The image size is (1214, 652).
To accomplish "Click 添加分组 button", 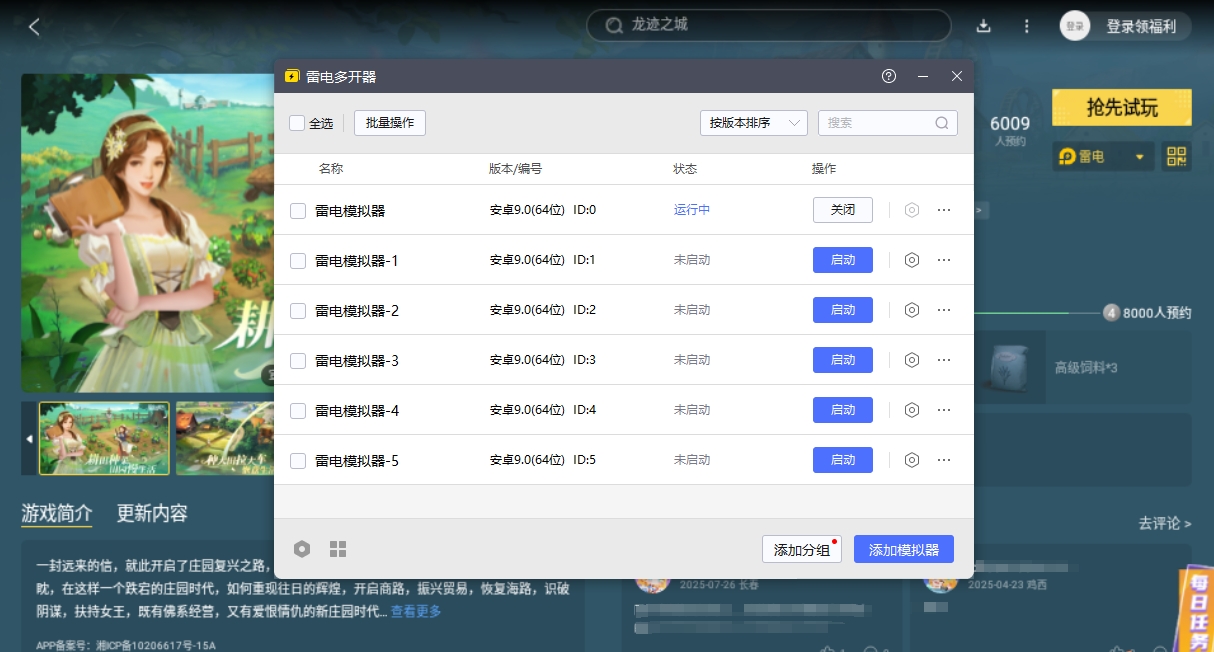I will pos(802,549).
